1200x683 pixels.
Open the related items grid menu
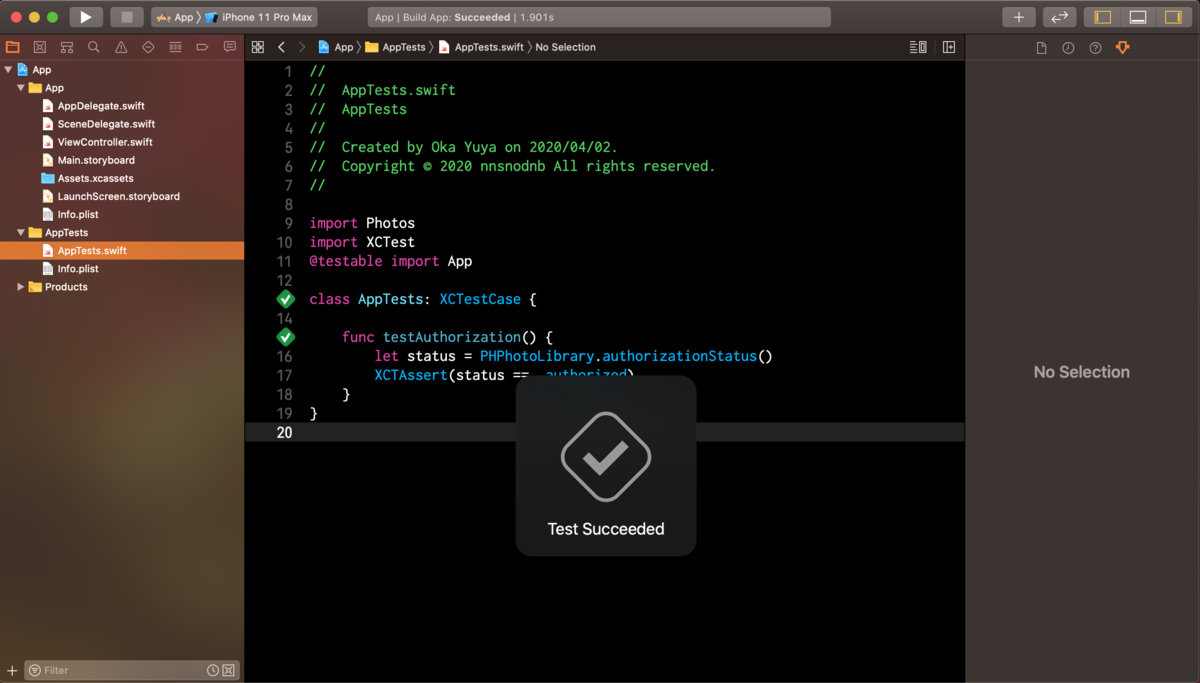click(258, 47)
